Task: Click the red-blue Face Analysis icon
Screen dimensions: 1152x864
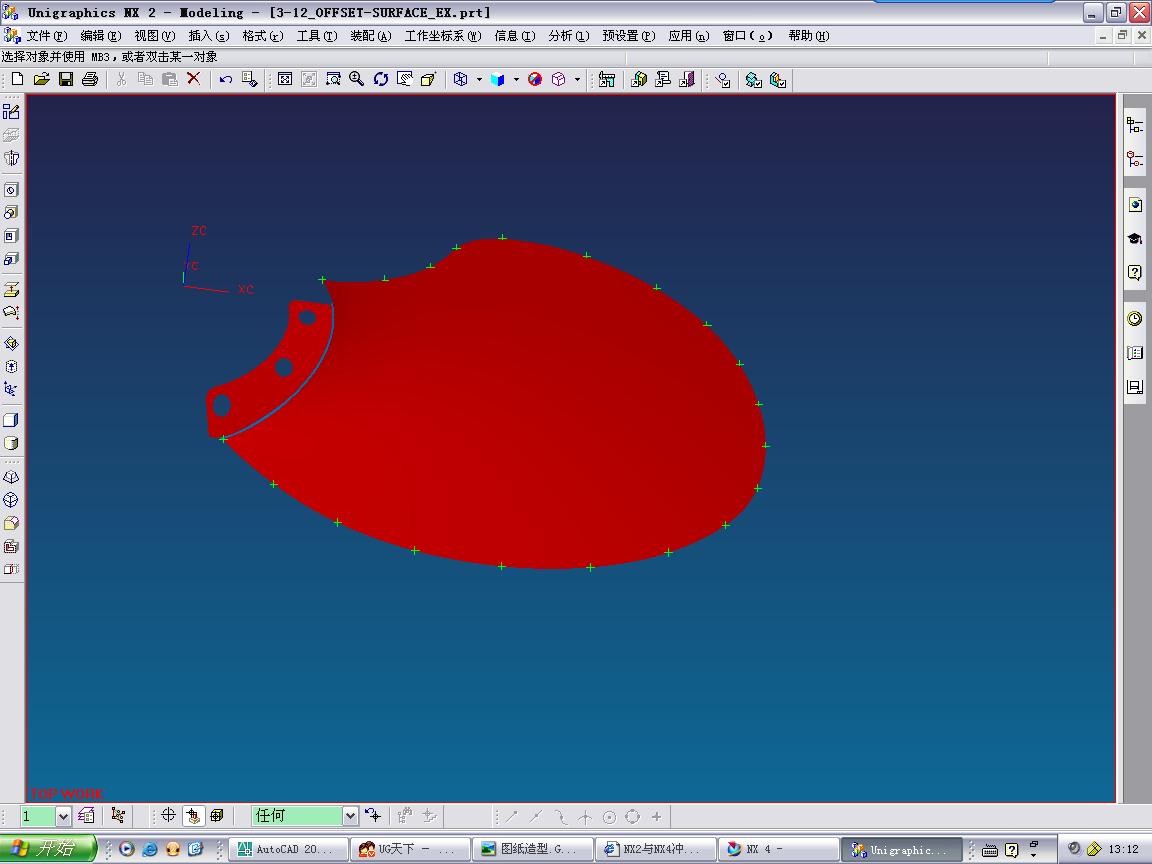Action: coord(535,79)
